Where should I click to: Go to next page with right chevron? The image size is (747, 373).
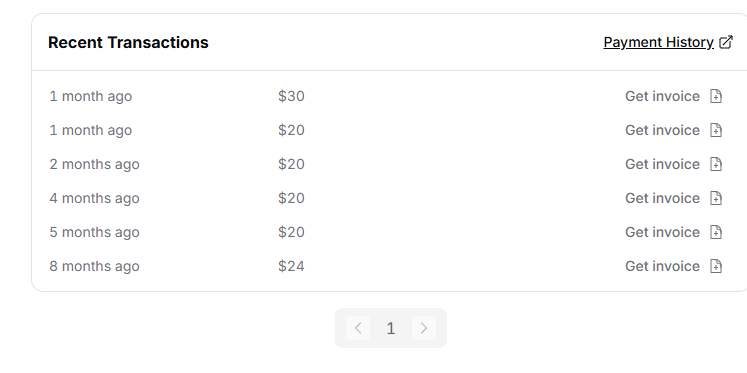(x=424, y=328)
